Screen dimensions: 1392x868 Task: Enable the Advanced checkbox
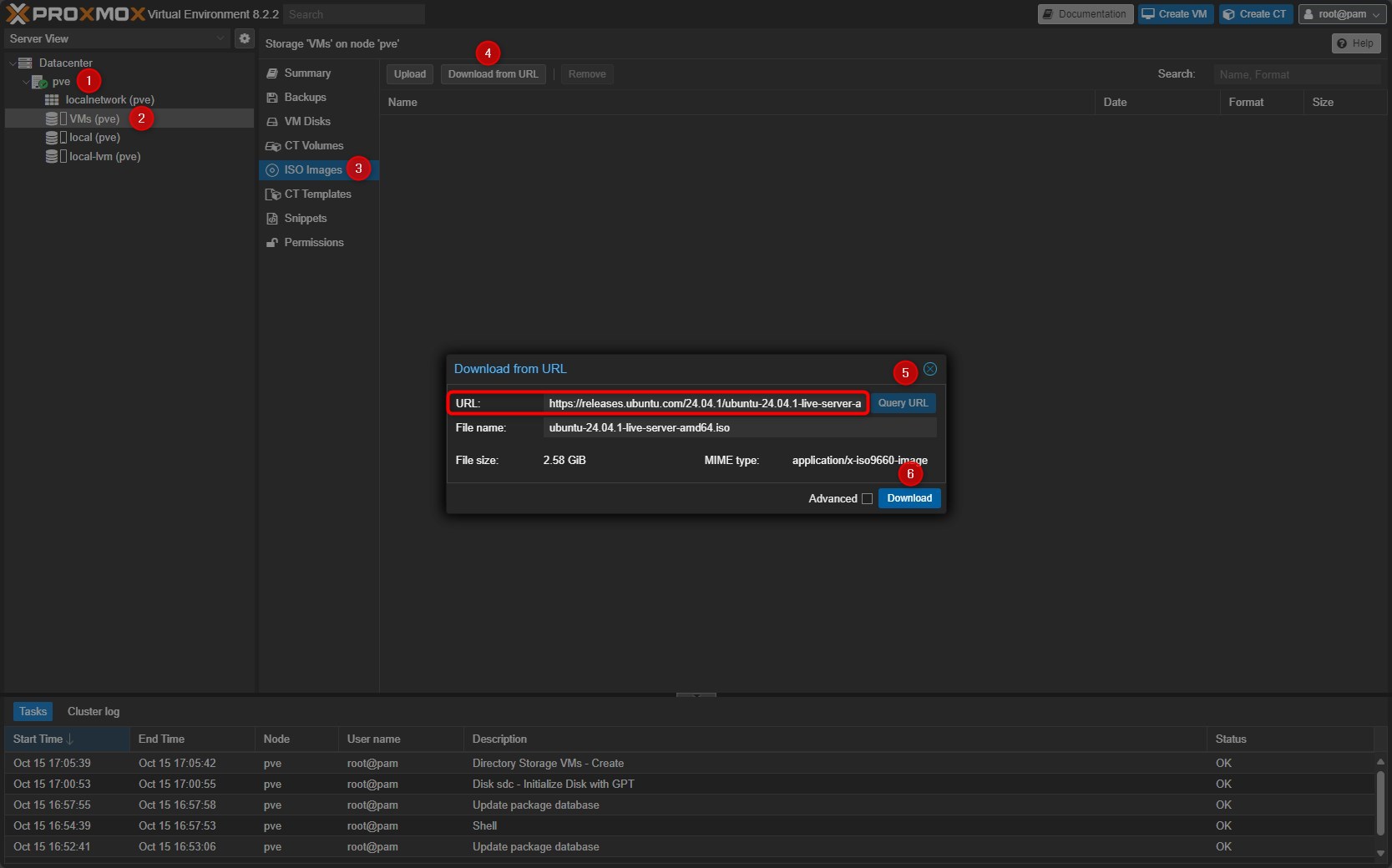[867, 499]
